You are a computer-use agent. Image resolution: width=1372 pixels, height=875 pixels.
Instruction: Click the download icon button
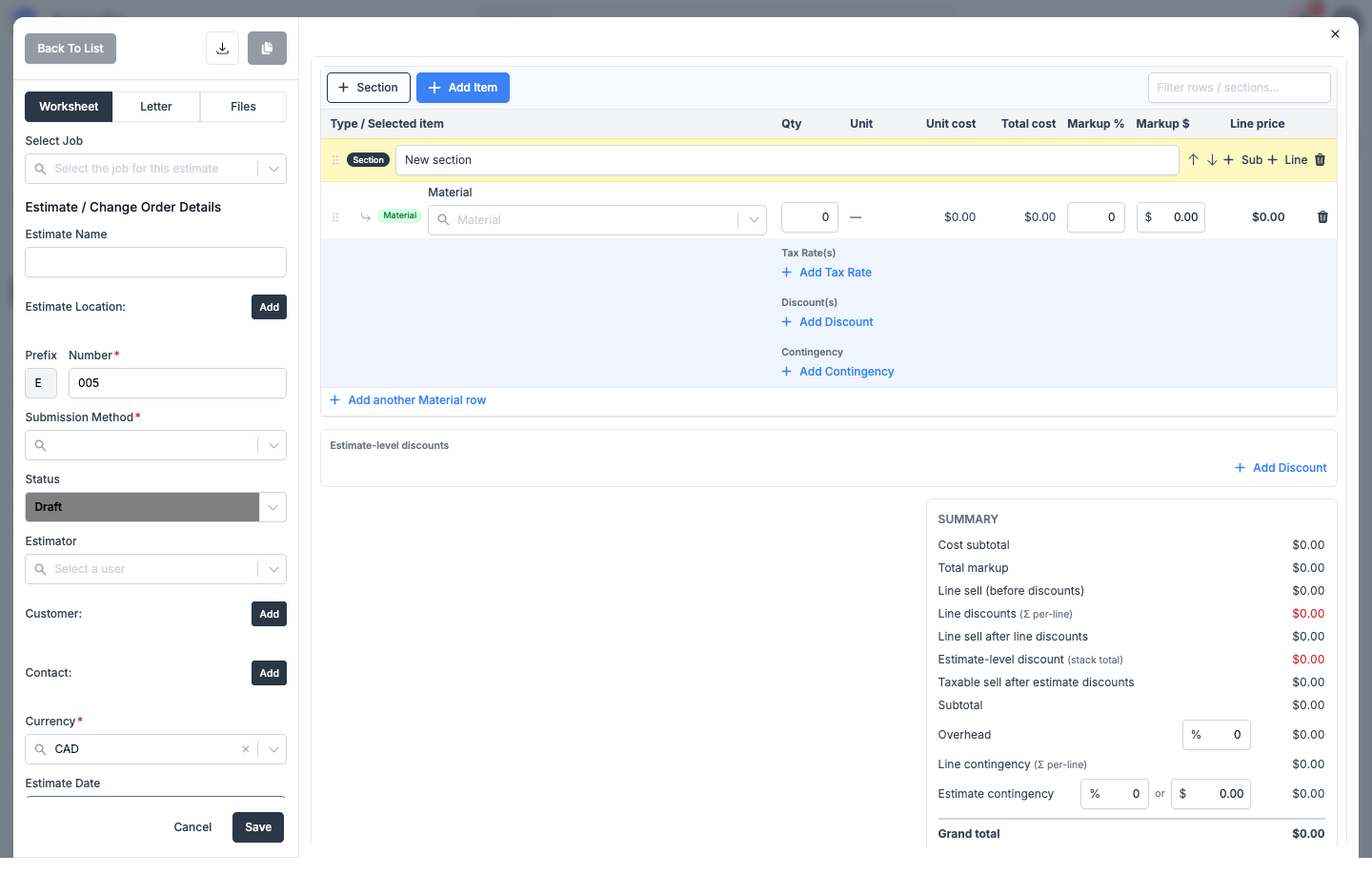coord(222,49)
